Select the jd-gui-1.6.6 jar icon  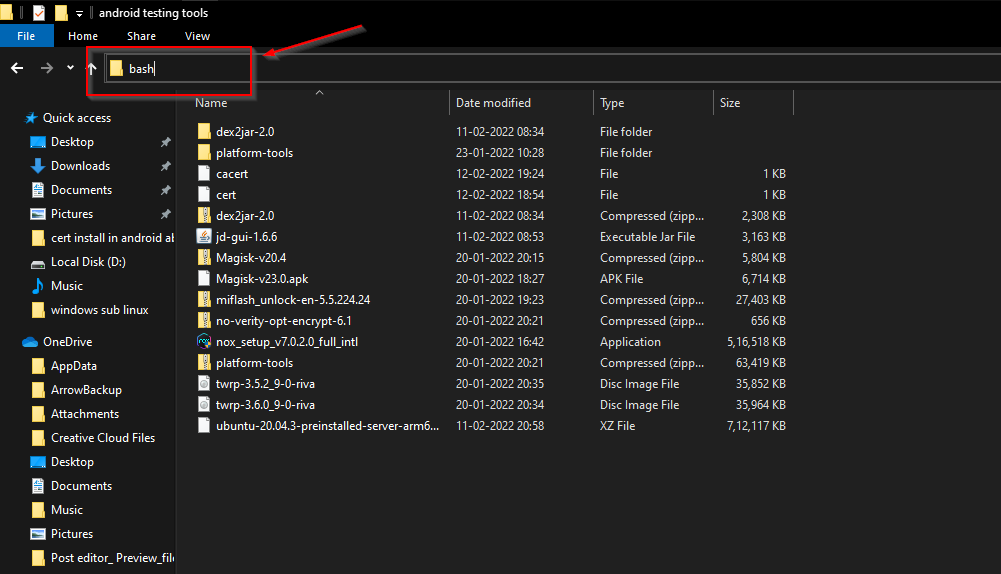[204, 237]
